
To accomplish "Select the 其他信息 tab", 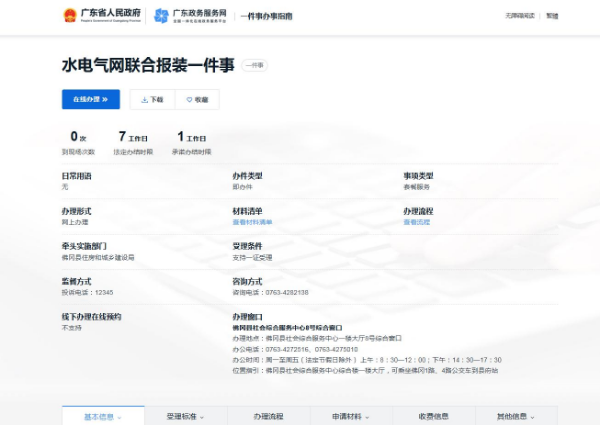I will pos(517,416).
